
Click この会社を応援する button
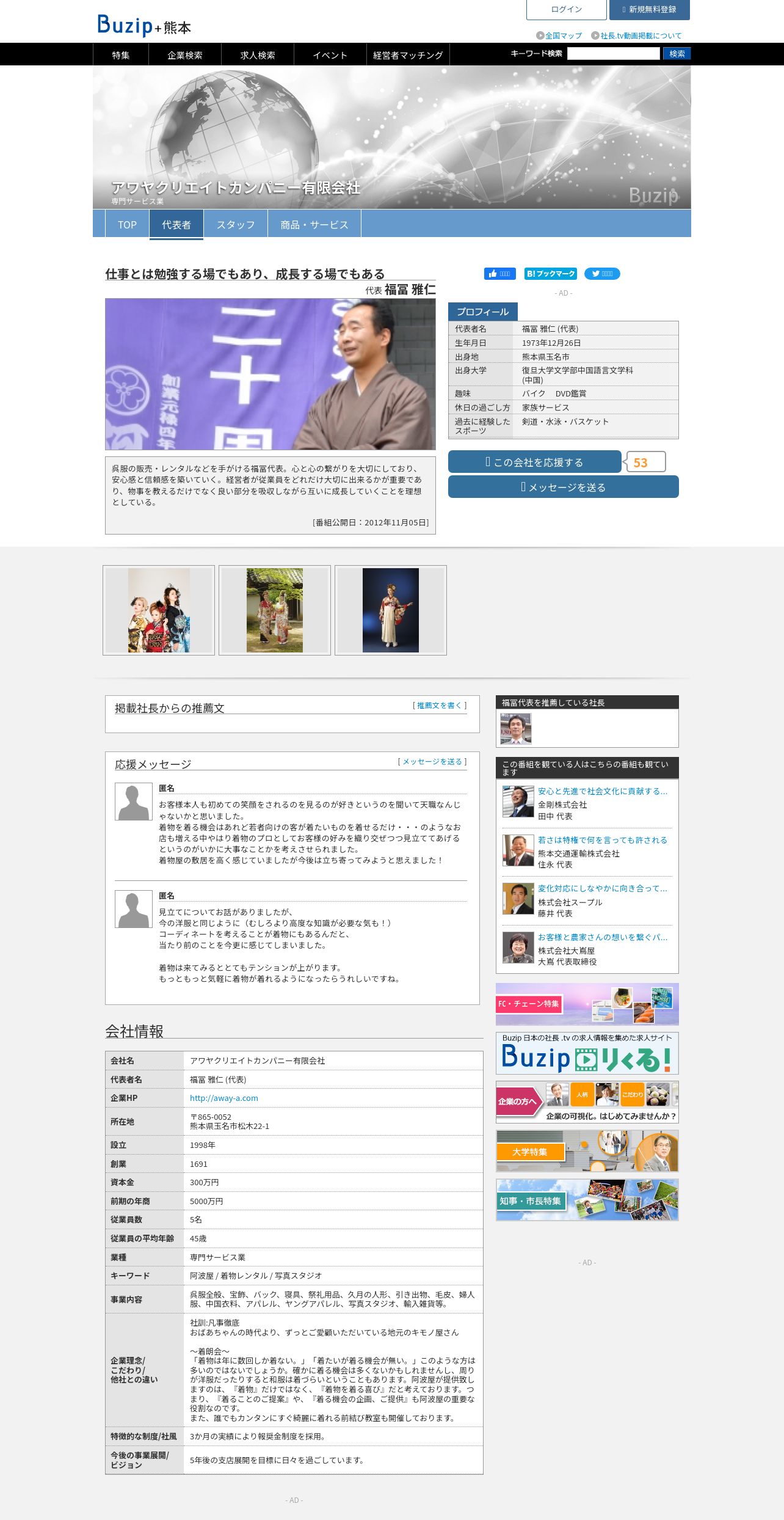pyautogui.click(x=535, y=462)
